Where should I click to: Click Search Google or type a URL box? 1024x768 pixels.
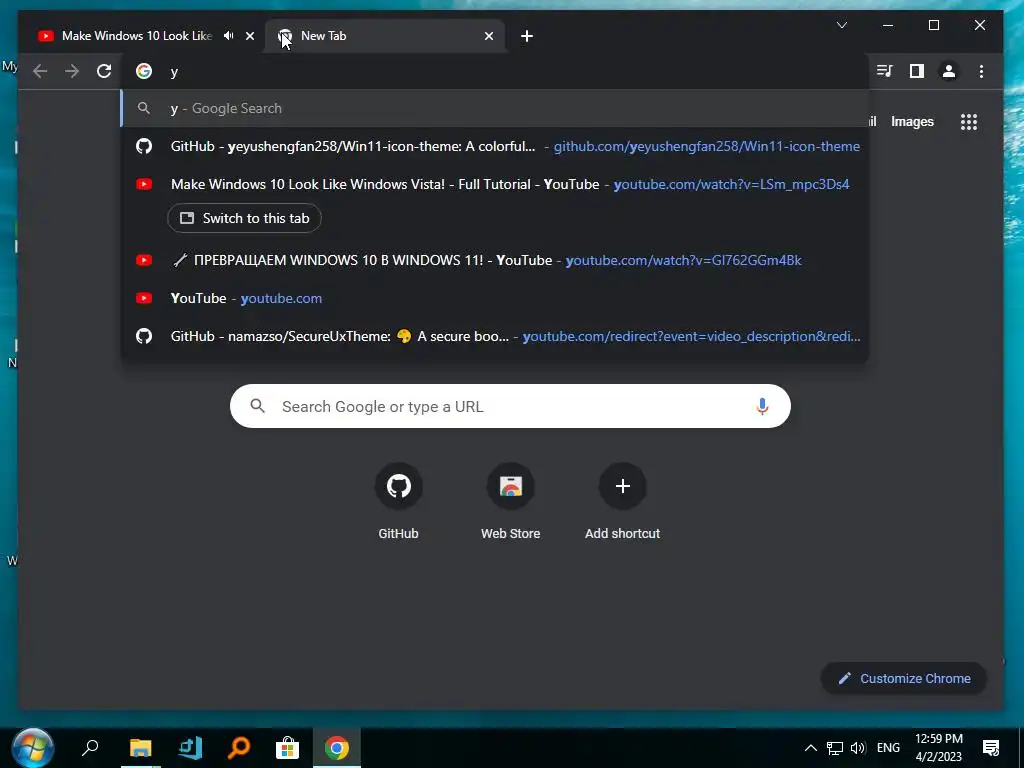tap(510, 406)
